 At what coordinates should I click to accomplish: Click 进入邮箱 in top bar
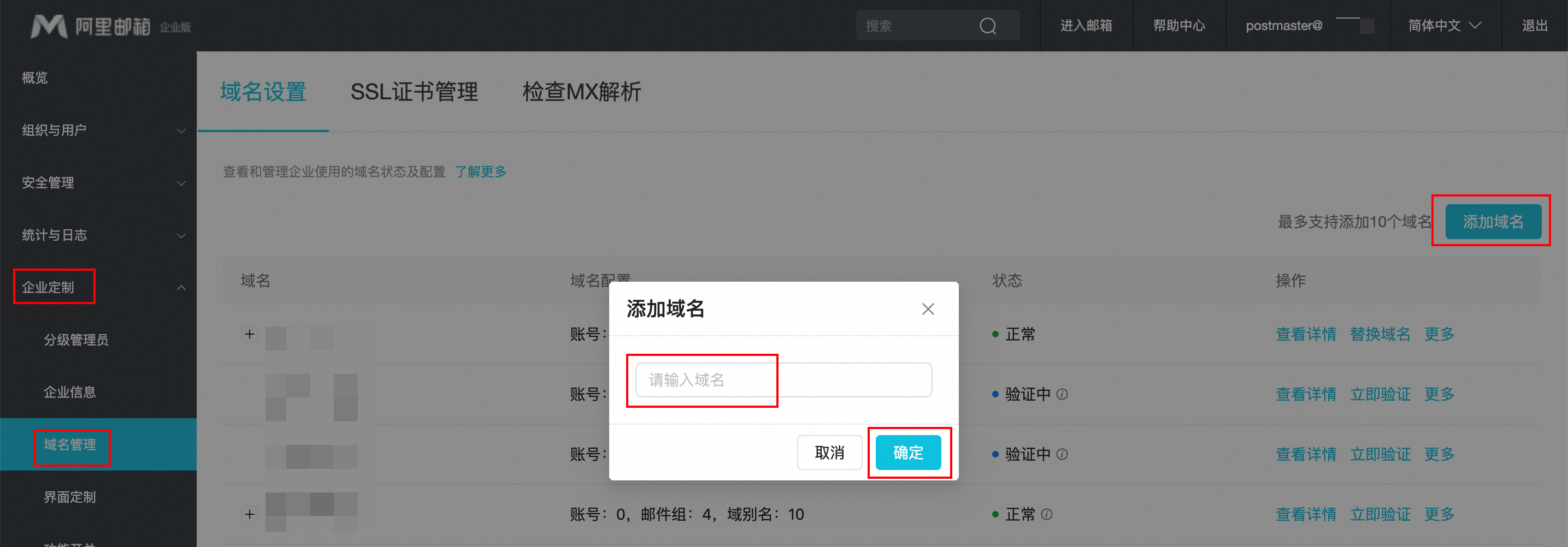[x=1086, y=26]
